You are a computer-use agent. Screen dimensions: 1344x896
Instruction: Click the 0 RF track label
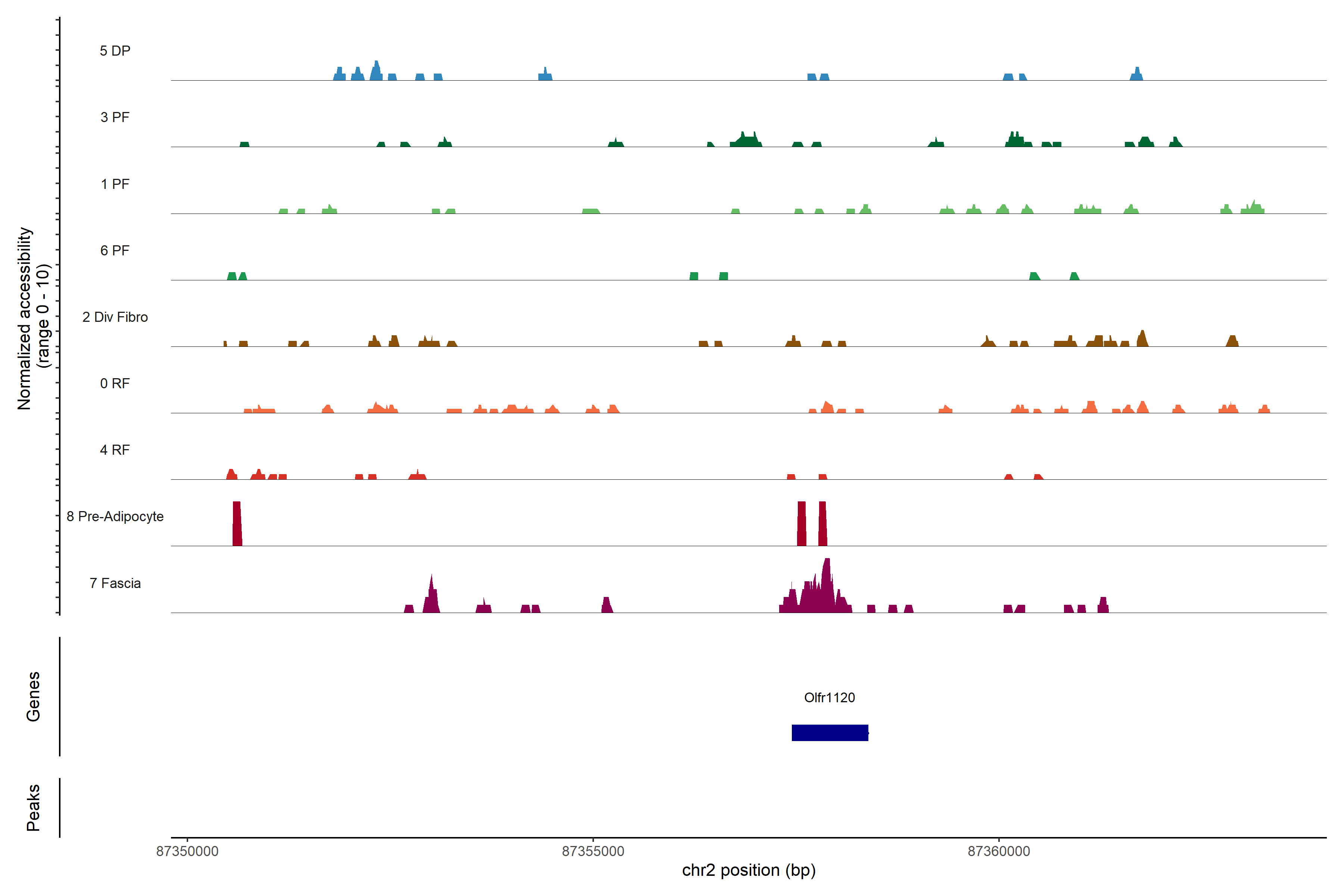(115, 383)
